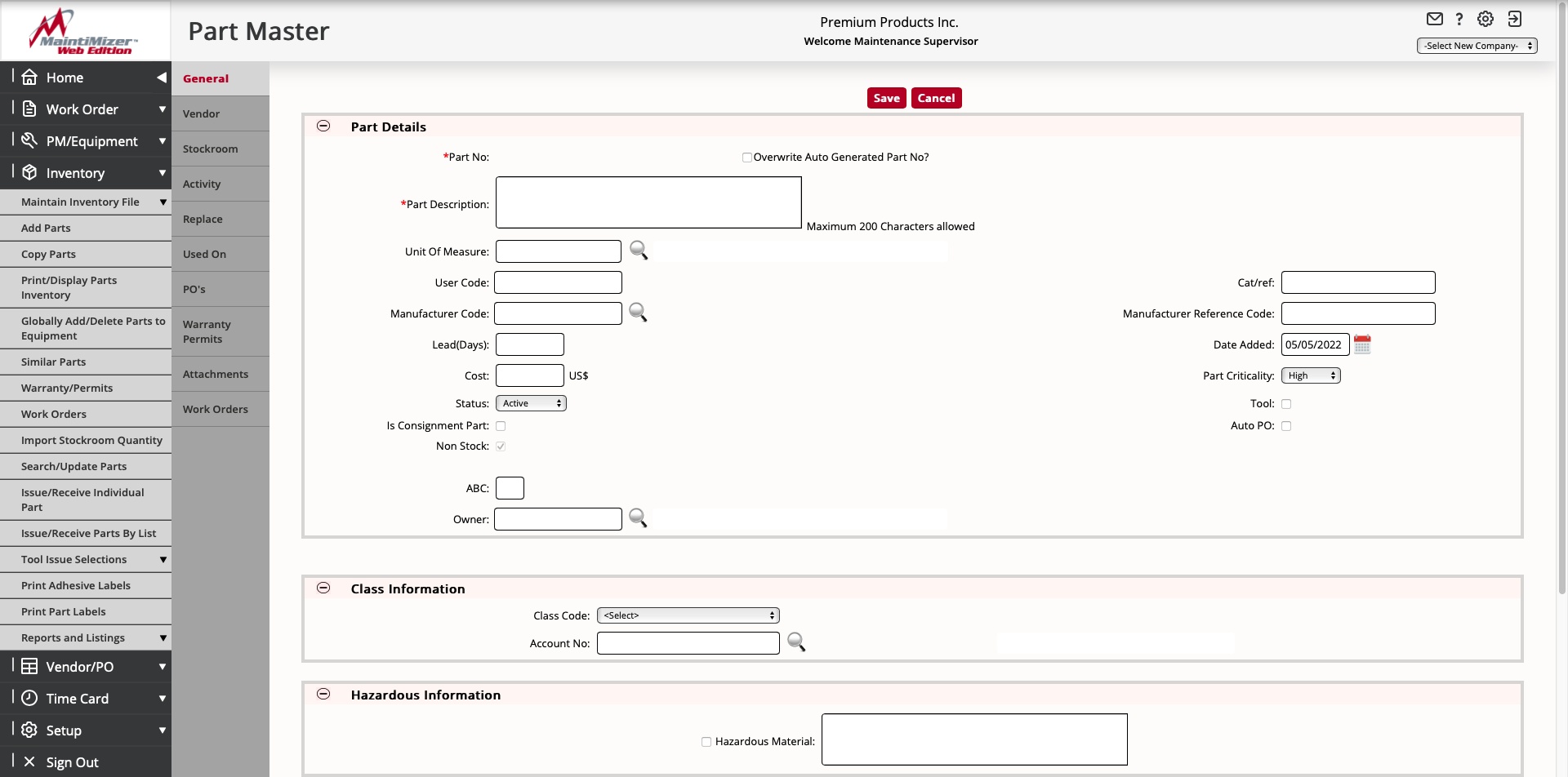1568x777 pixels.
Task: Change the Part Criticality dropdown
Action: [x=1310, y=375]
